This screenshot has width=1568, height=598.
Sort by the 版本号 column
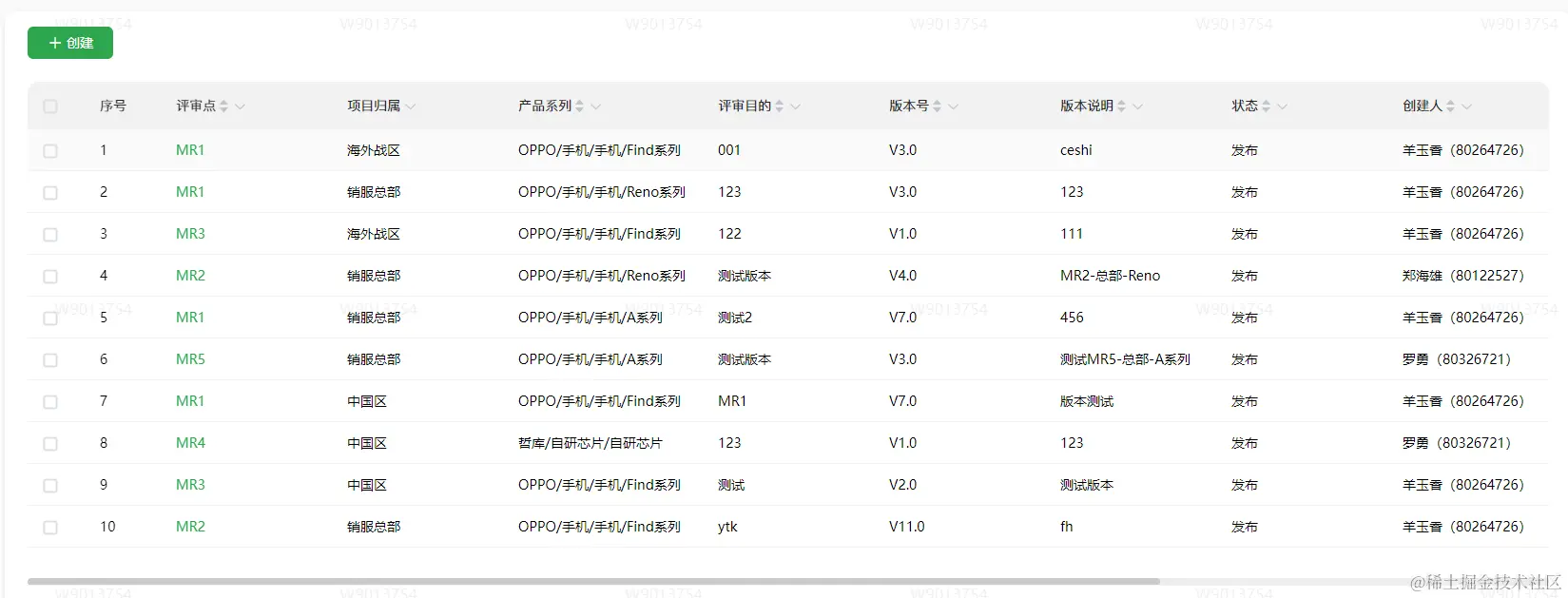coord(938,106)
